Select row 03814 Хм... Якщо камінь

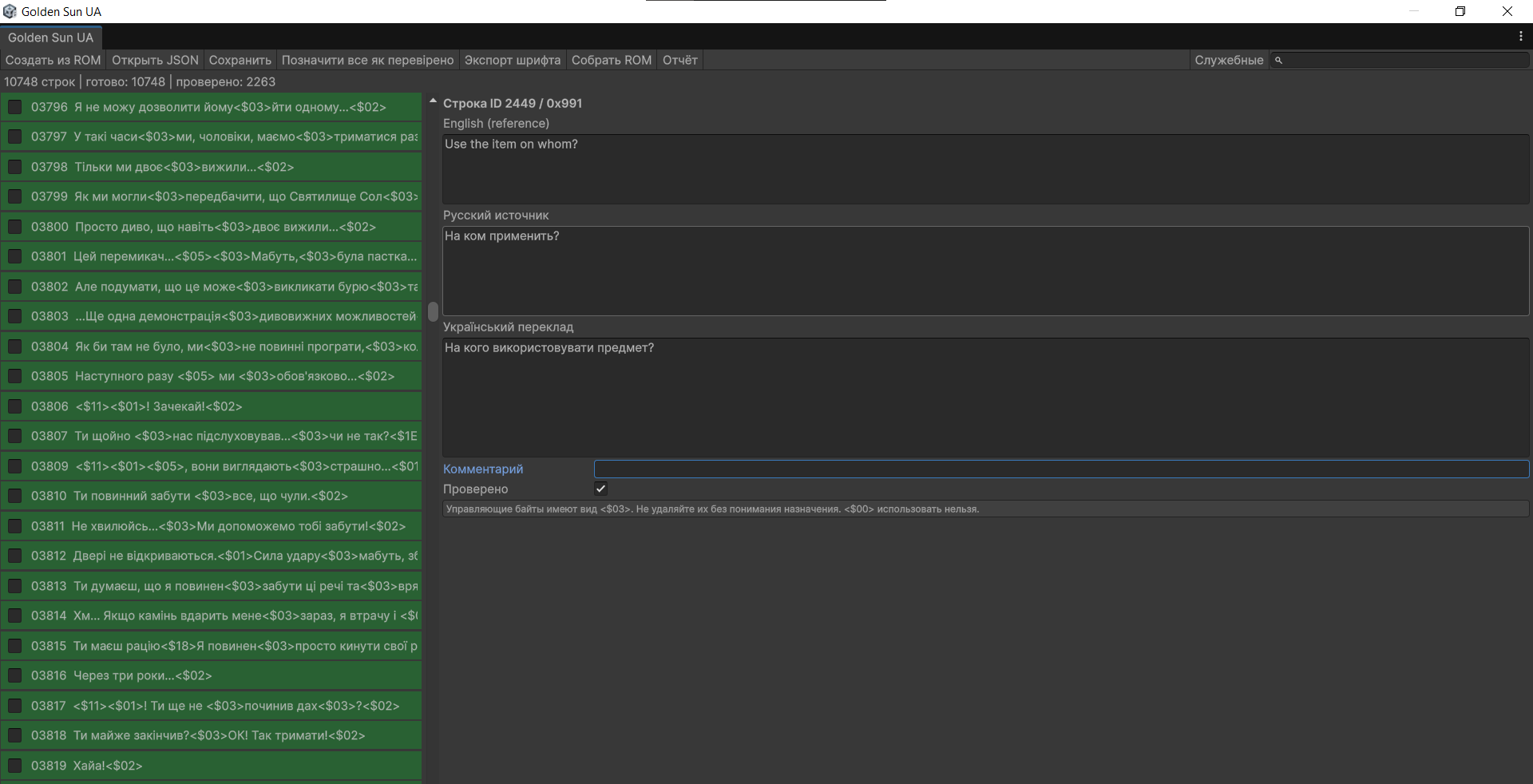coord(211,616)
